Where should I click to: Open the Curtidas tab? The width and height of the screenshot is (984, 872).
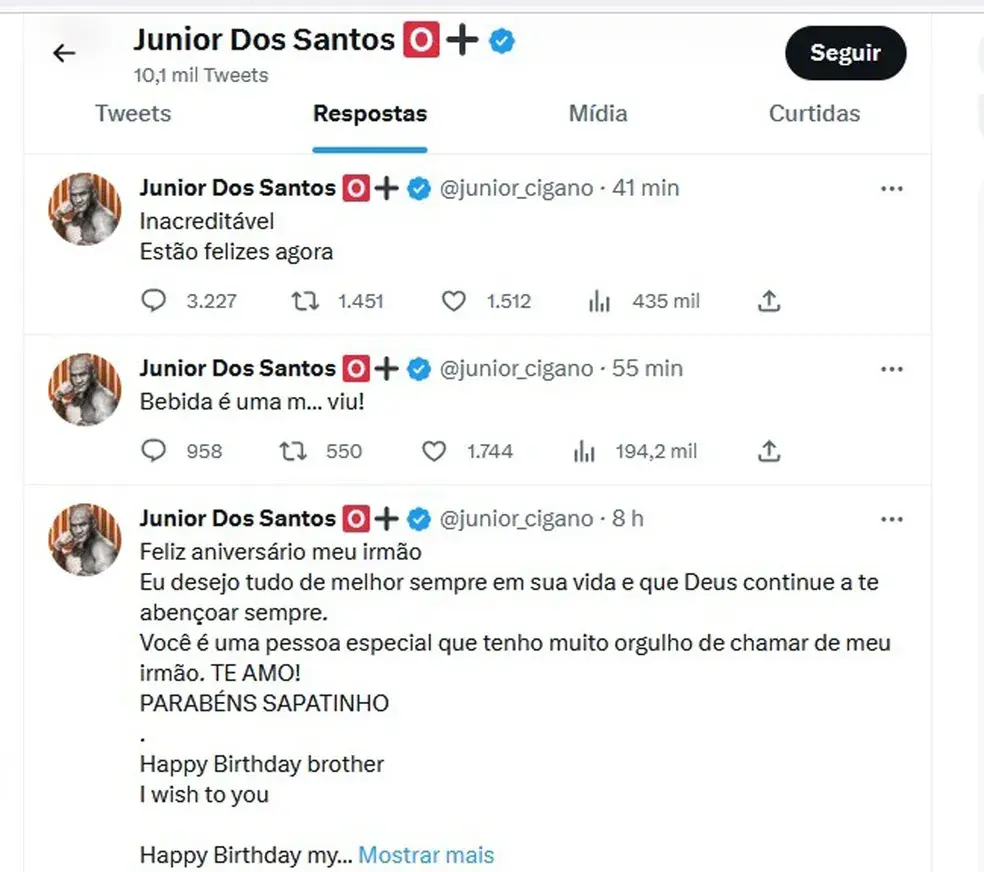tap(814, 114)
